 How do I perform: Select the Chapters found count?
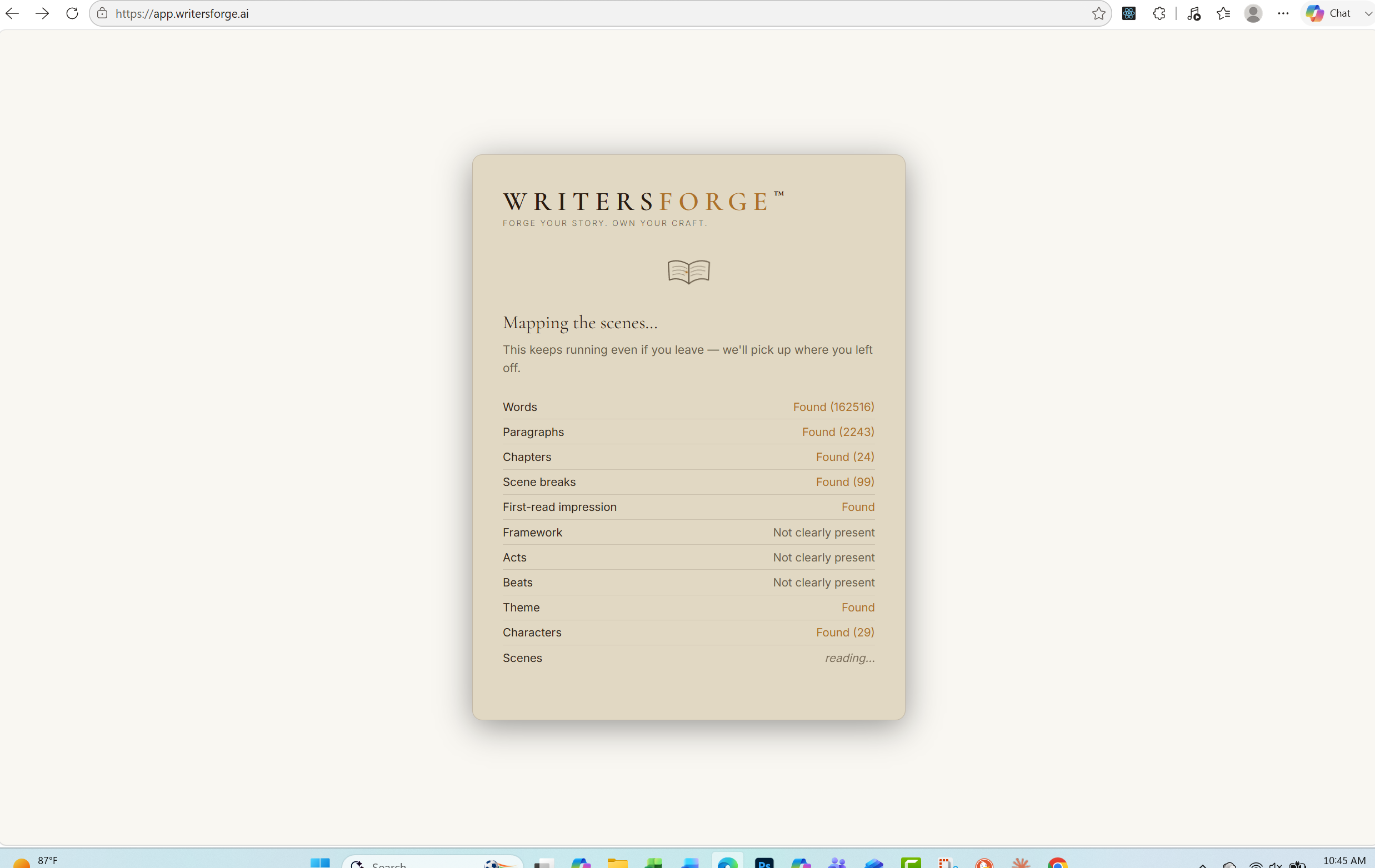coord(845,457)
